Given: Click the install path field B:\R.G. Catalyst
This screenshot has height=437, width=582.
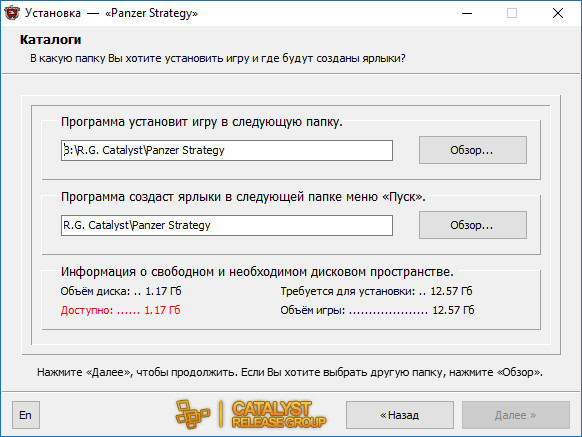Looking at the screenshot, I should point(227,150).
